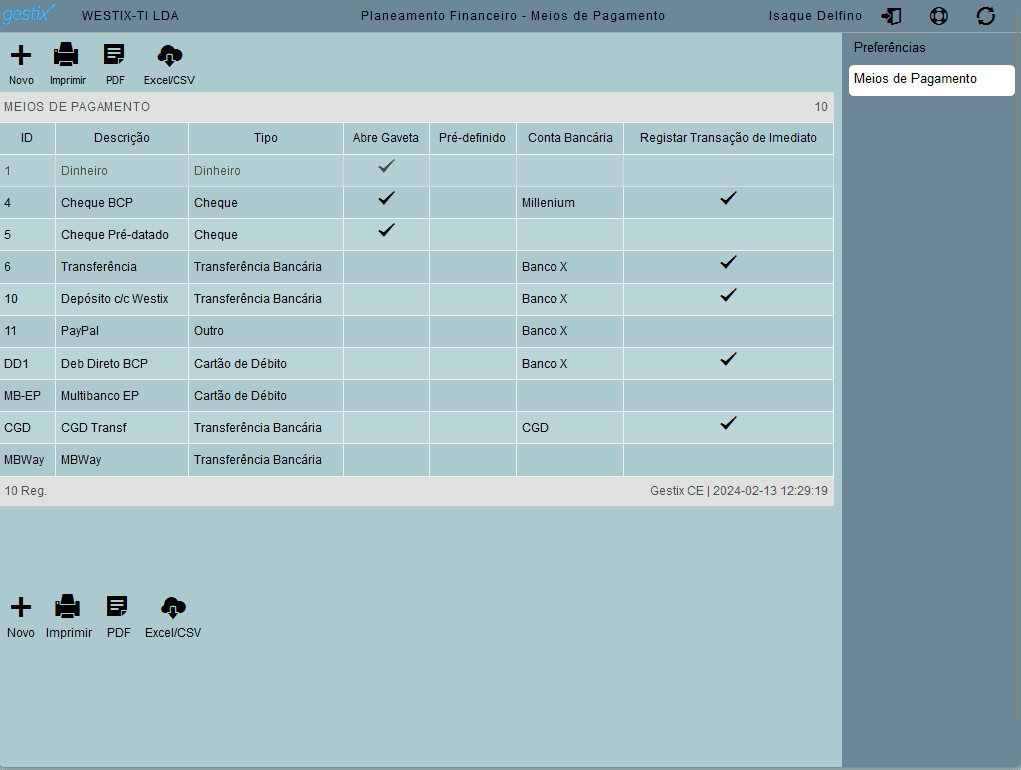Open the Multibanco EP description cell
Screen dimensions: 1021x770
[x=122, y=395]
